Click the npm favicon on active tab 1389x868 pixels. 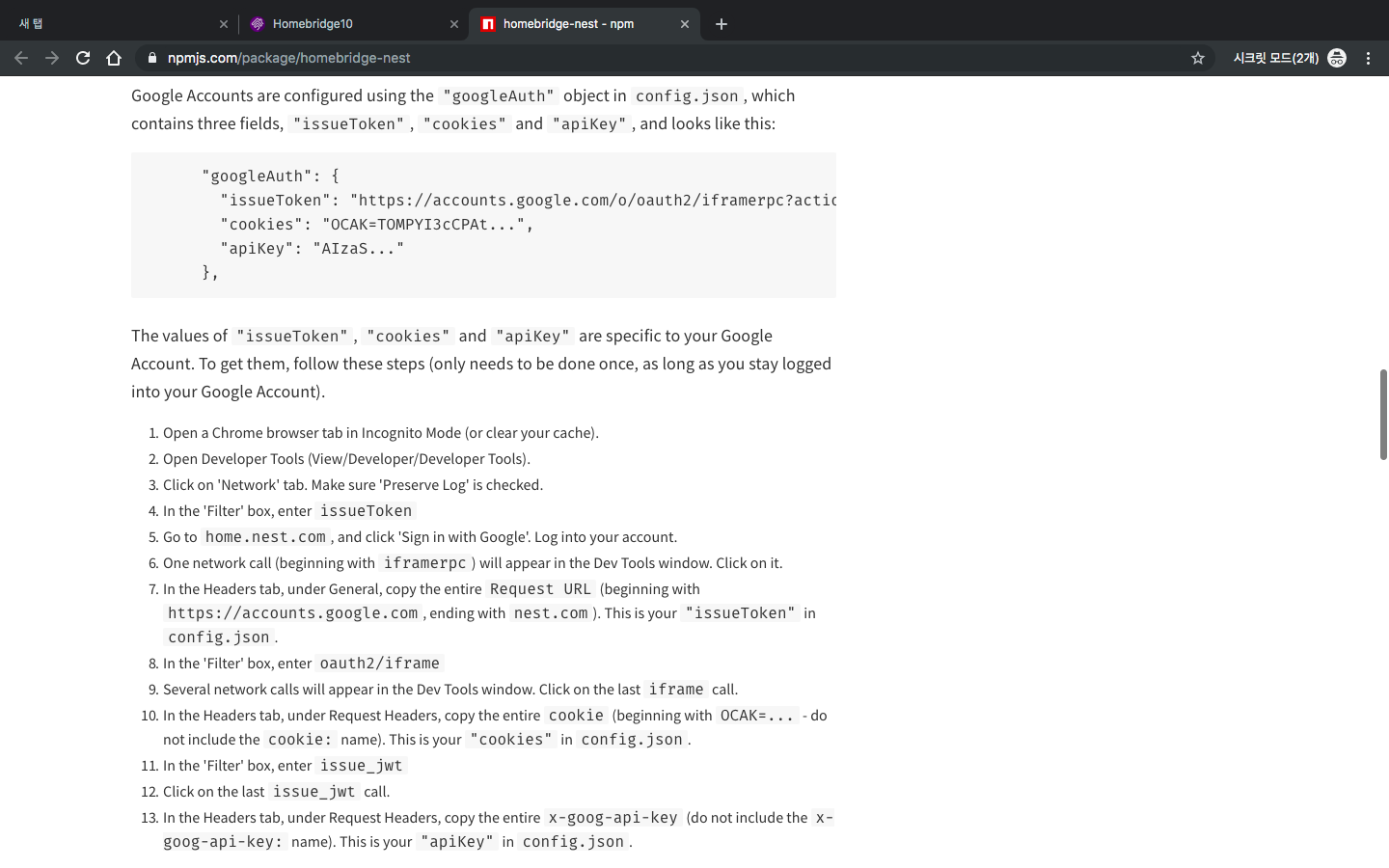488,24
